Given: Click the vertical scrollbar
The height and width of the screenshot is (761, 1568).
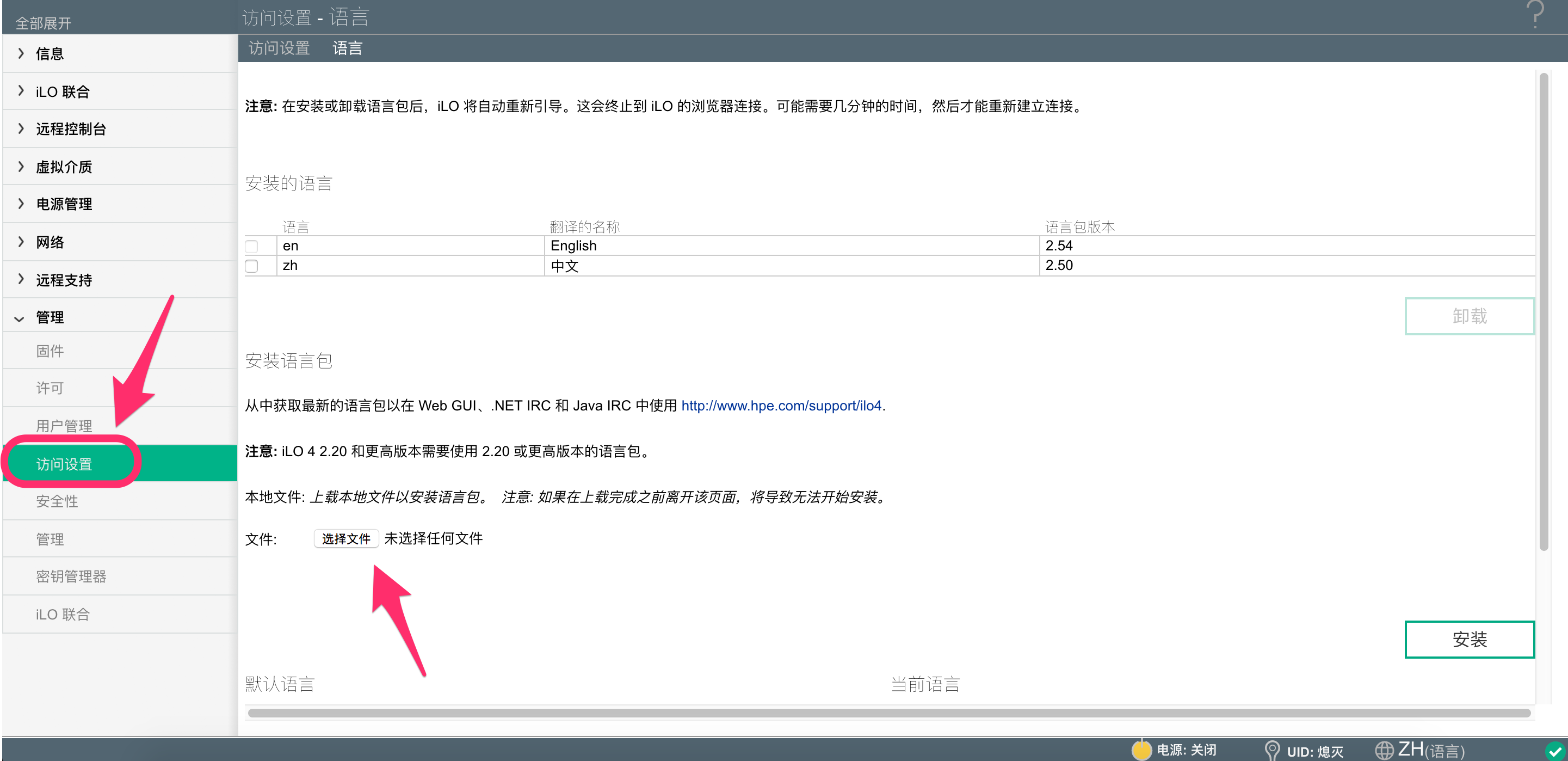Looking at the screenshot, I should point(1543,312).
